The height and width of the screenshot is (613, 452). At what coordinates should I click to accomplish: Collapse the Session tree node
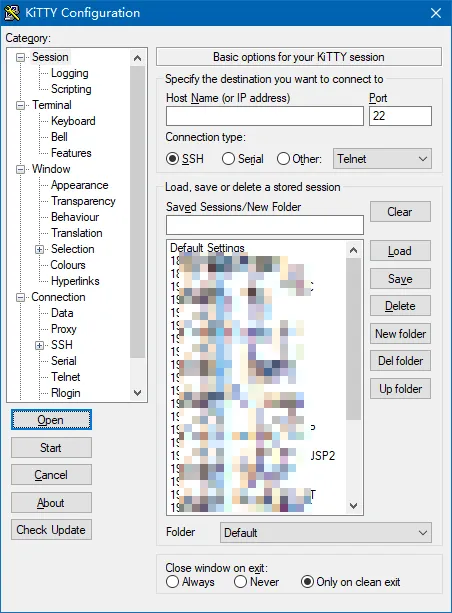coord(20,57)
